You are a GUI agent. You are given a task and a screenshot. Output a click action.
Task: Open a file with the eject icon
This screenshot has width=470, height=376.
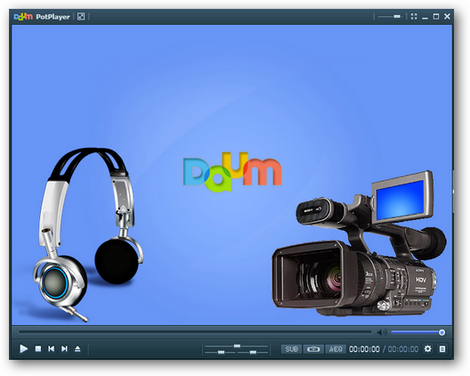[77, 349]
